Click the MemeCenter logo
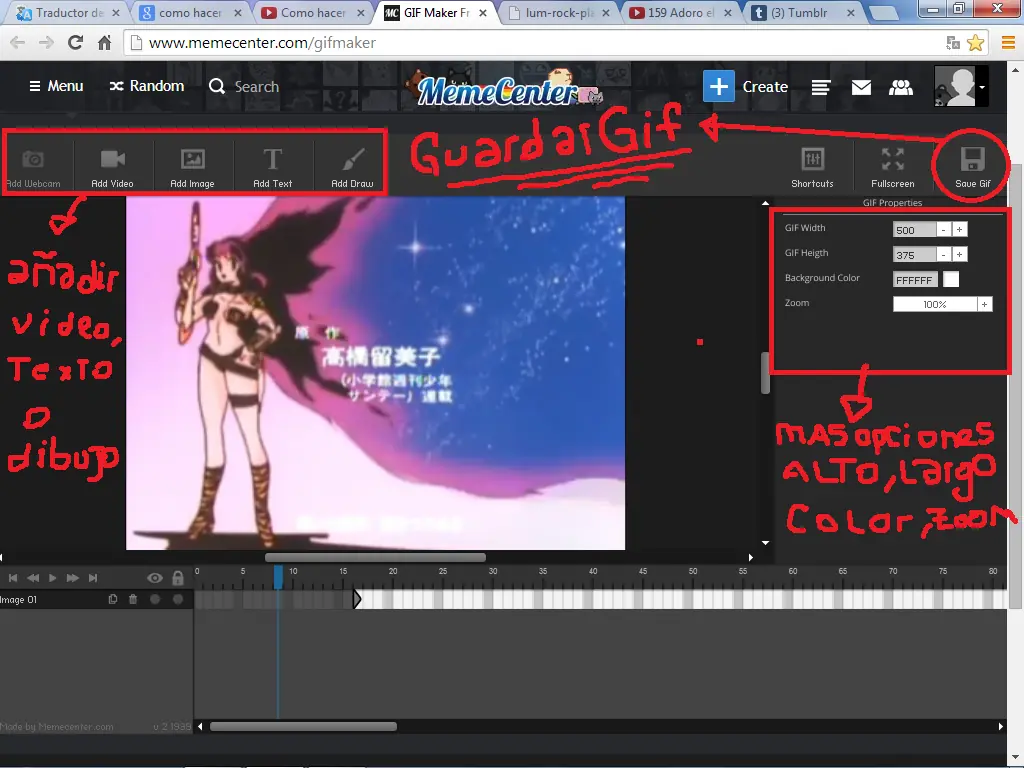The image size is (1024, 768). [503, 89]
